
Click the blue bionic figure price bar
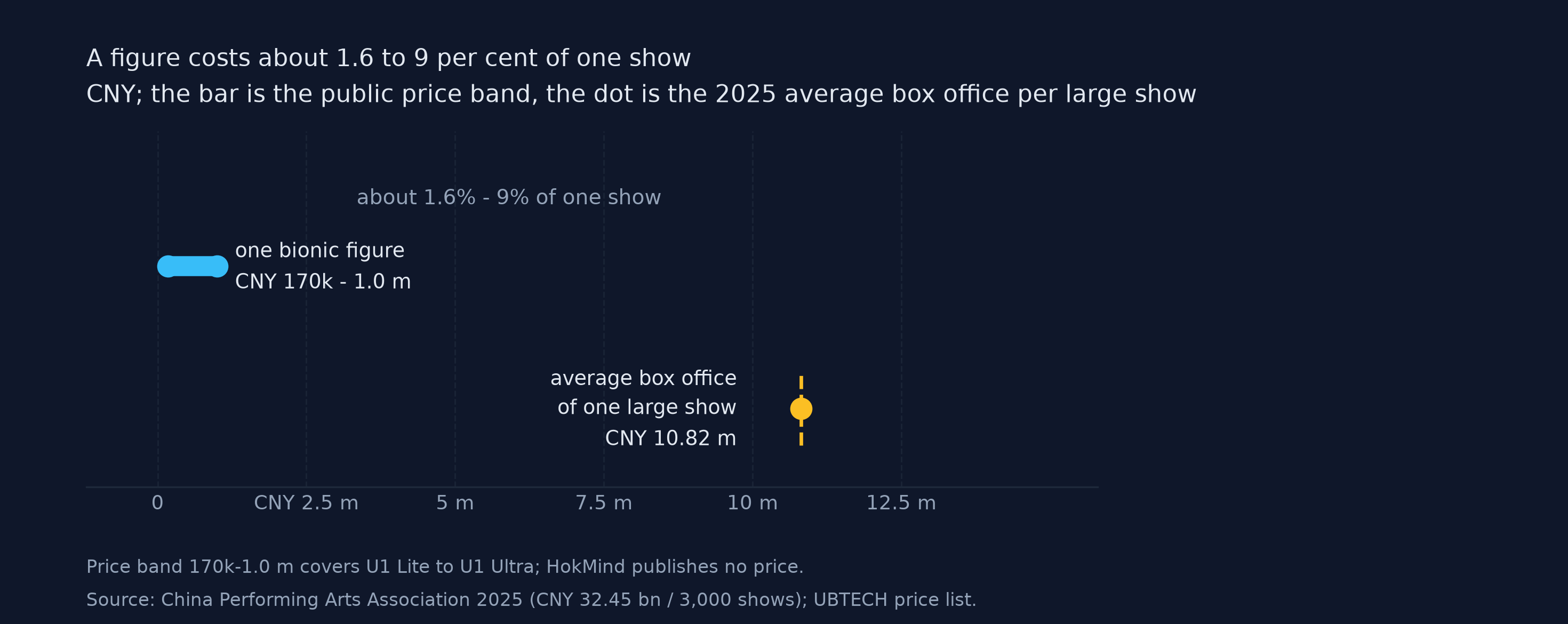click(x=193, y=267)
